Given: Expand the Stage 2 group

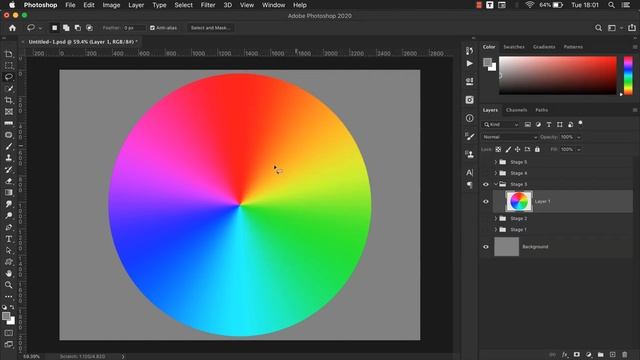Looking at the screenshot, I should click(496, 218).
